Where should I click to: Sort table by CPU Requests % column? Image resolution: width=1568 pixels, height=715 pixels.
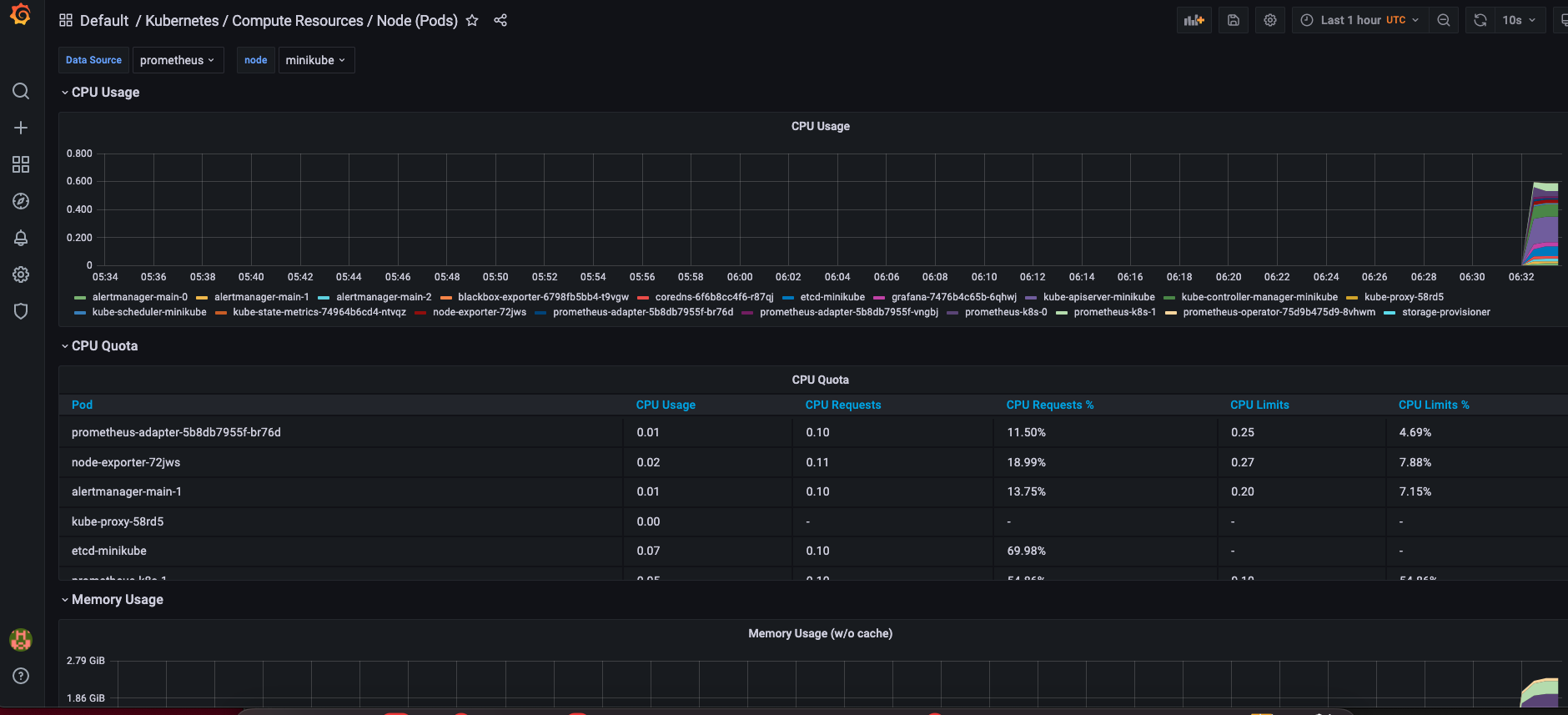click(1049, 405)
